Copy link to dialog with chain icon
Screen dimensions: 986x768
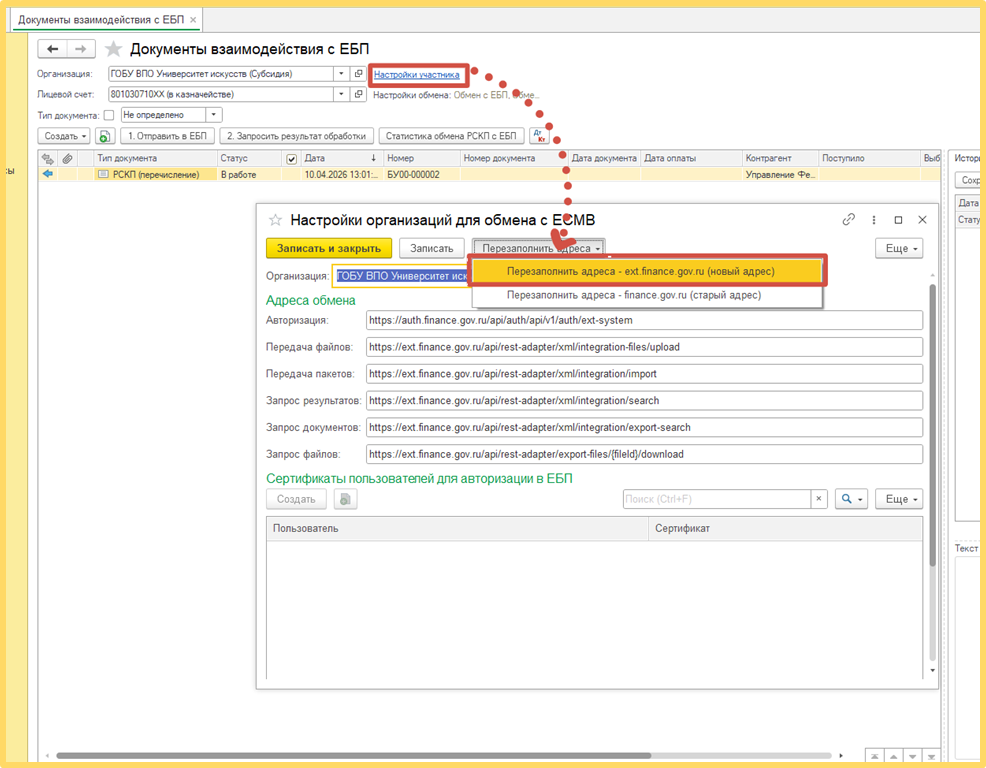[849, 220]
